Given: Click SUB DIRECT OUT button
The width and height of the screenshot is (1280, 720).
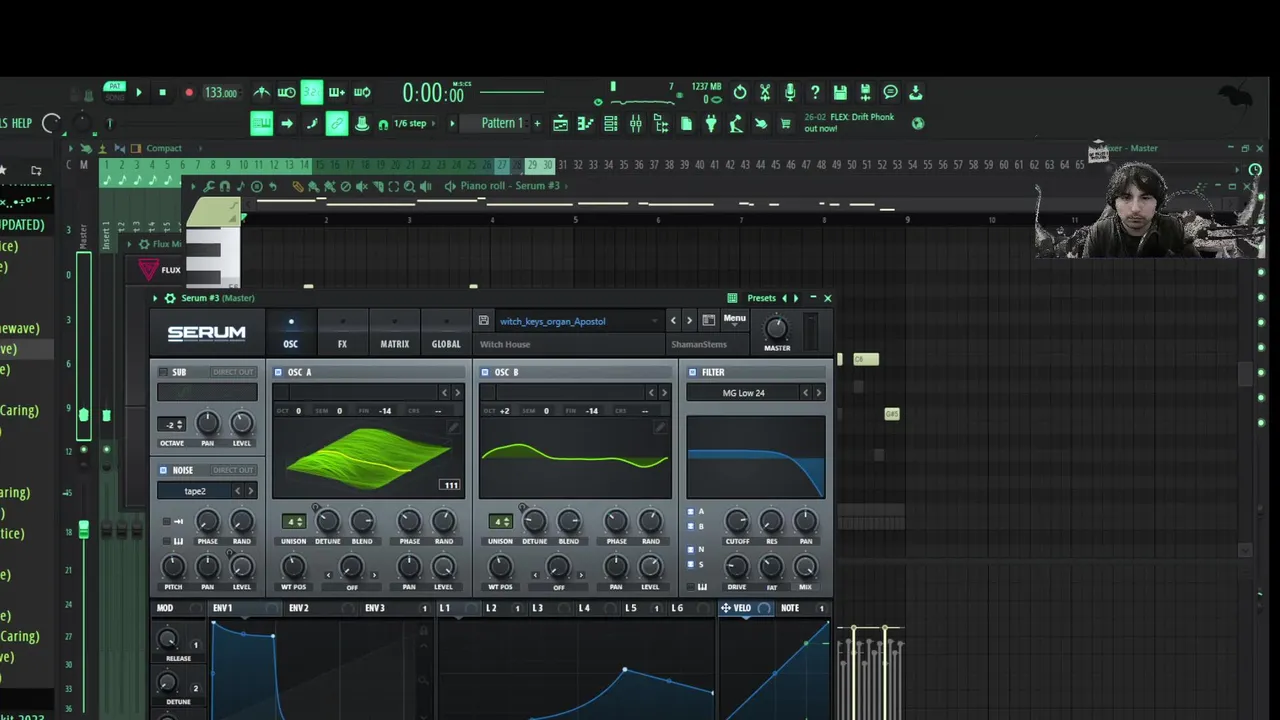Looking at the screenshot, I should click(x=233, y=372).
